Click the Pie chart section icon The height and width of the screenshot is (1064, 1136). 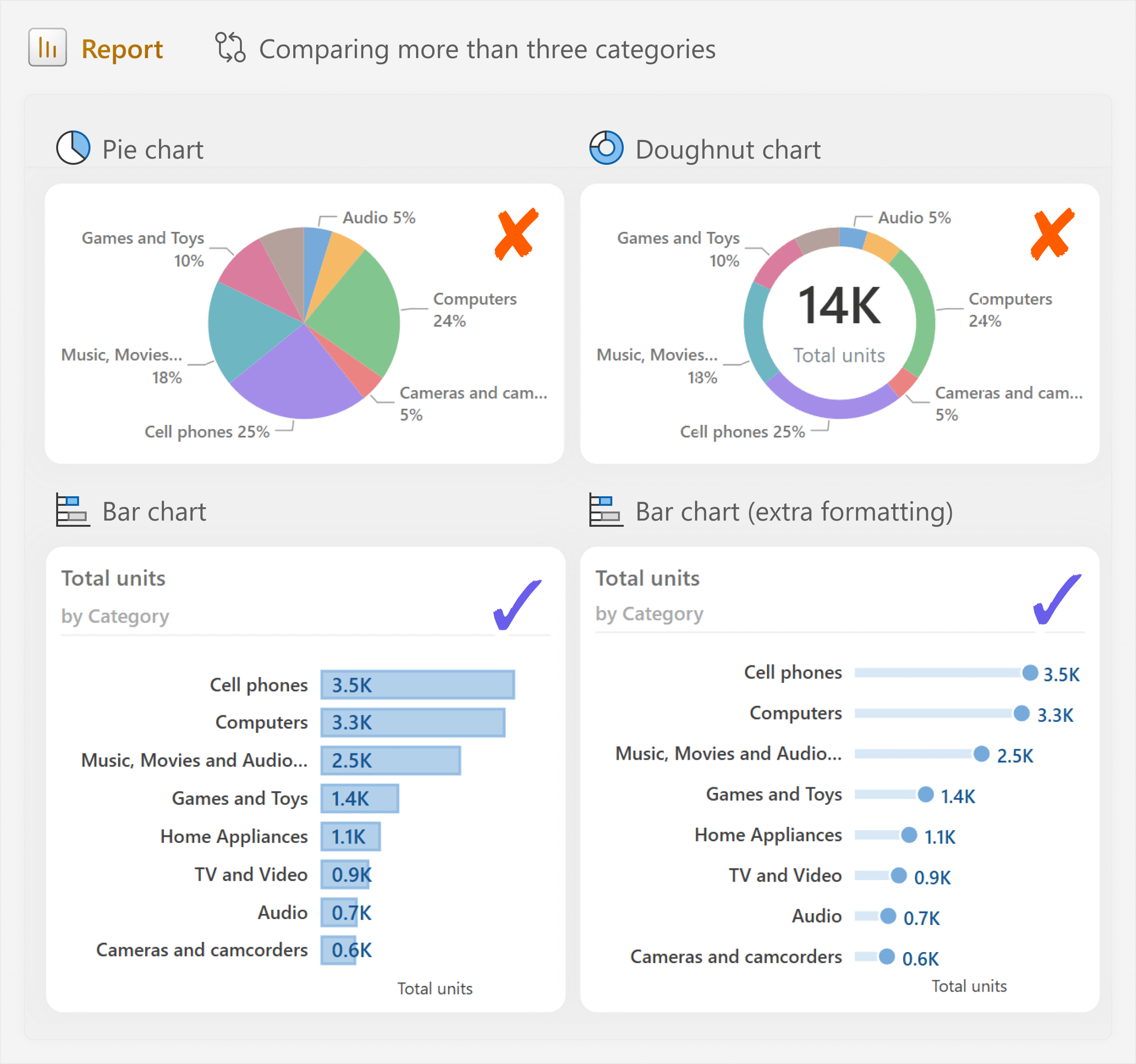(73, 148)
